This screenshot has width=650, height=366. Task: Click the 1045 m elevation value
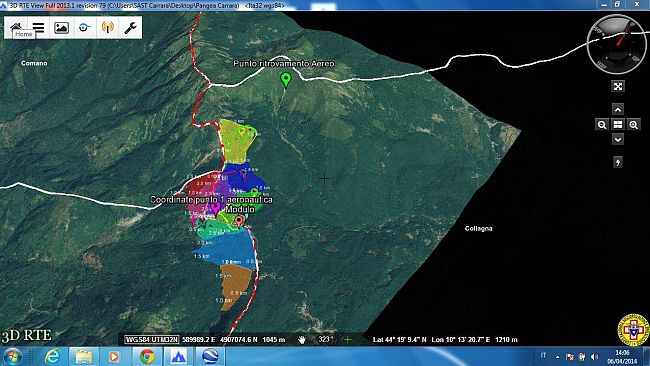coord(274,339)
